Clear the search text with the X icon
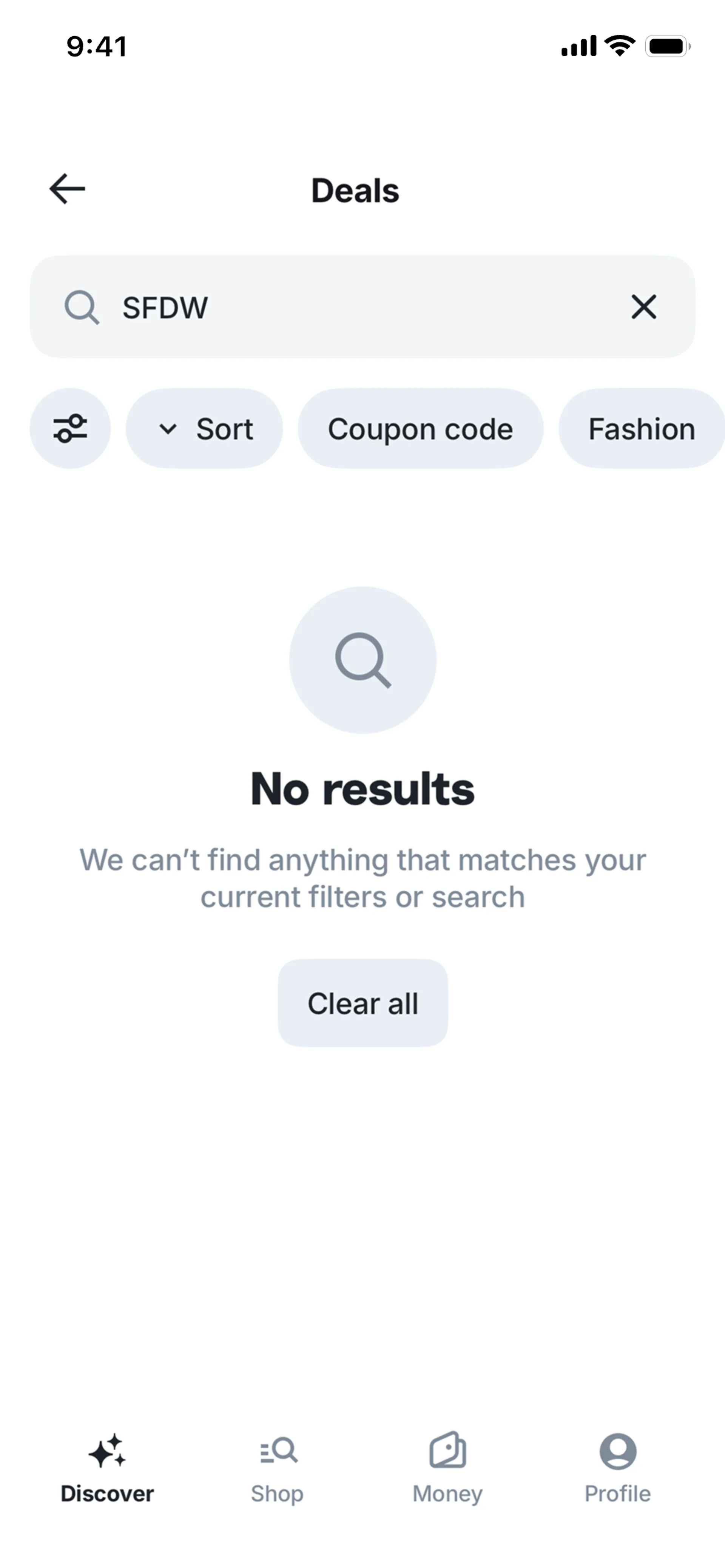 click(643, 307)
